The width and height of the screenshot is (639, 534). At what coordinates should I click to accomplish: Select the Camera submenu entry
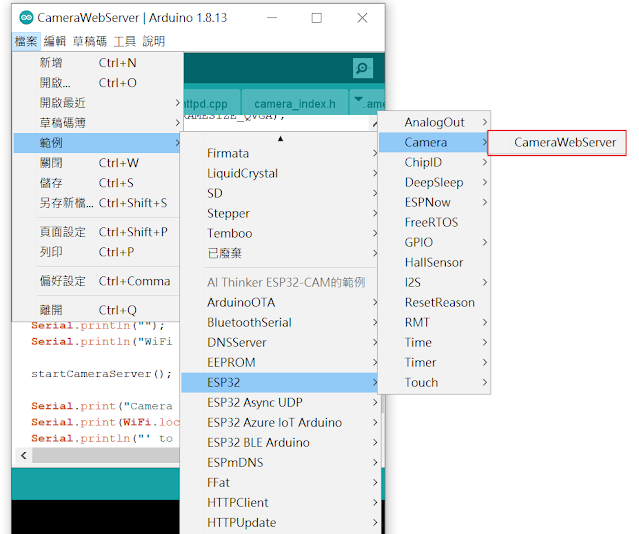click(x=434, y=142)
